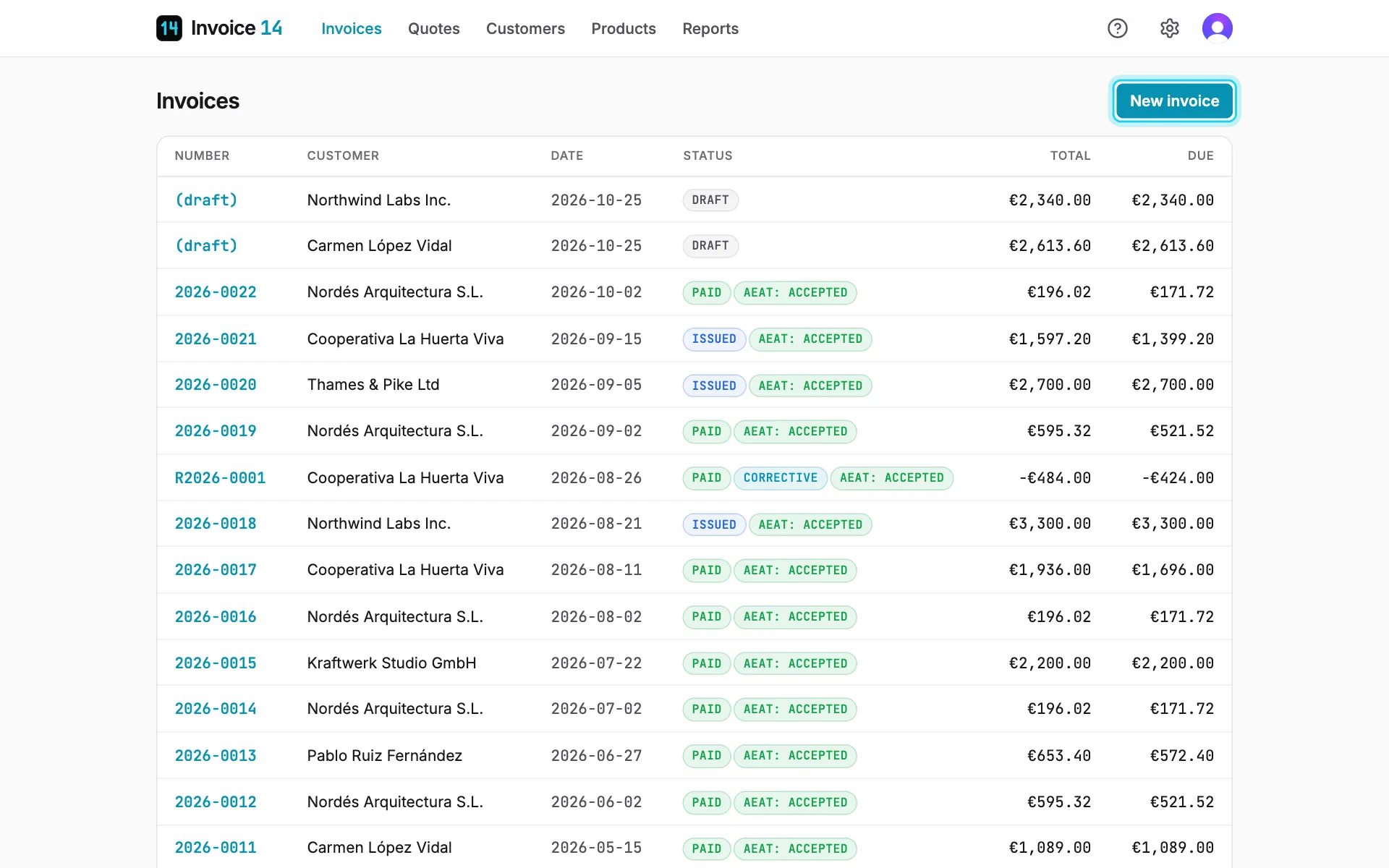1389x868 pixels.
Task: Create a new invoice with New invoice button
Action: (x=1174, y=101)
